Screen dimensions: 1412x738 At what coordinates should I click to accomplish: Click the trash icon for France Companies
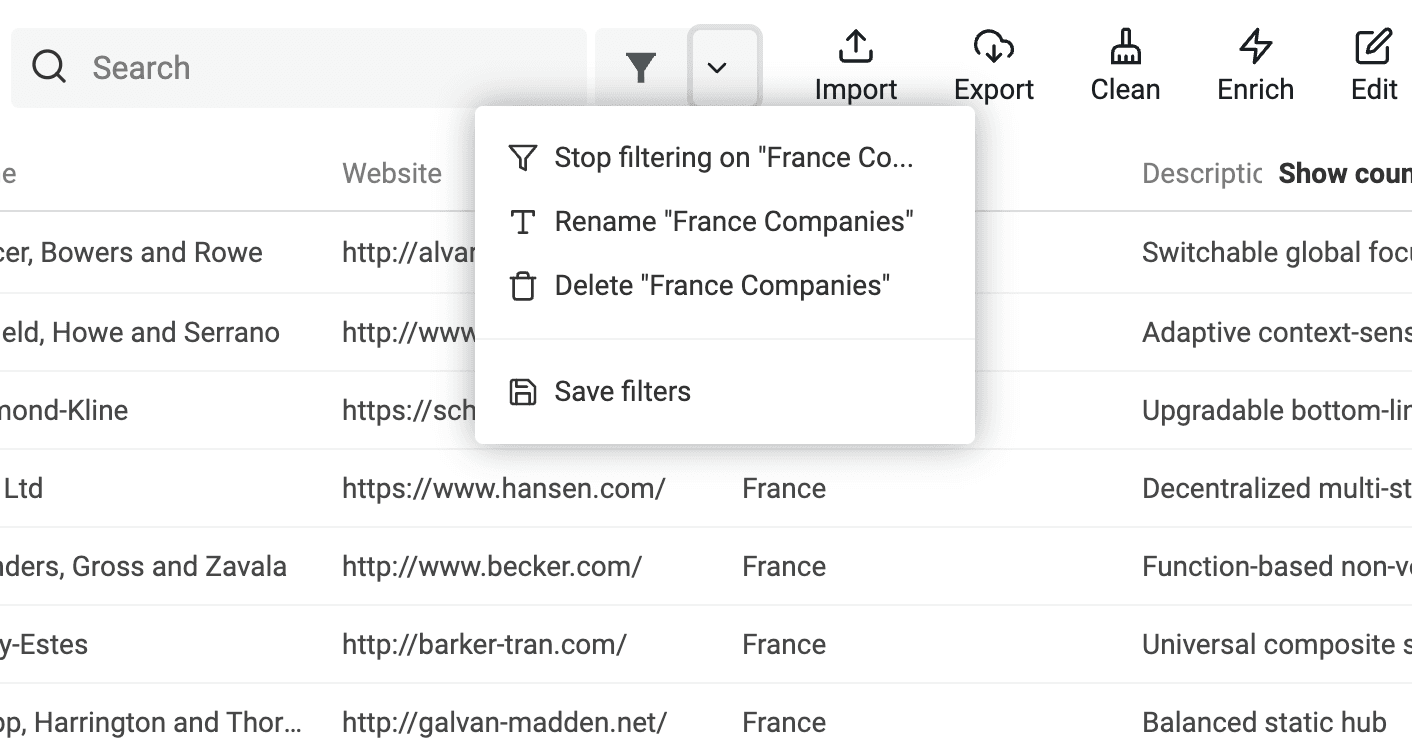(522, 286)
